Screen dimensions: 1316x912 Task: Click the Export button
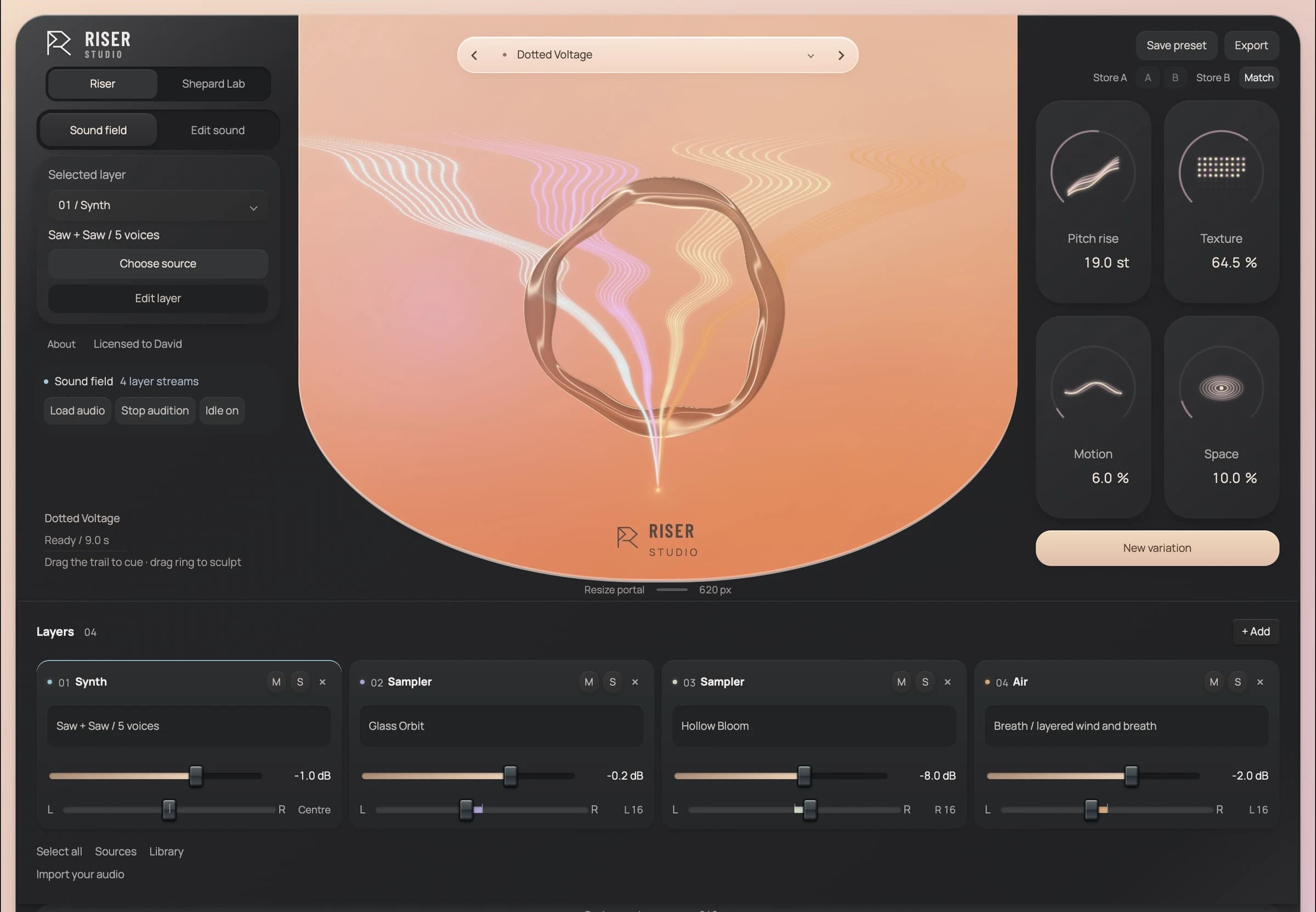1251,45
